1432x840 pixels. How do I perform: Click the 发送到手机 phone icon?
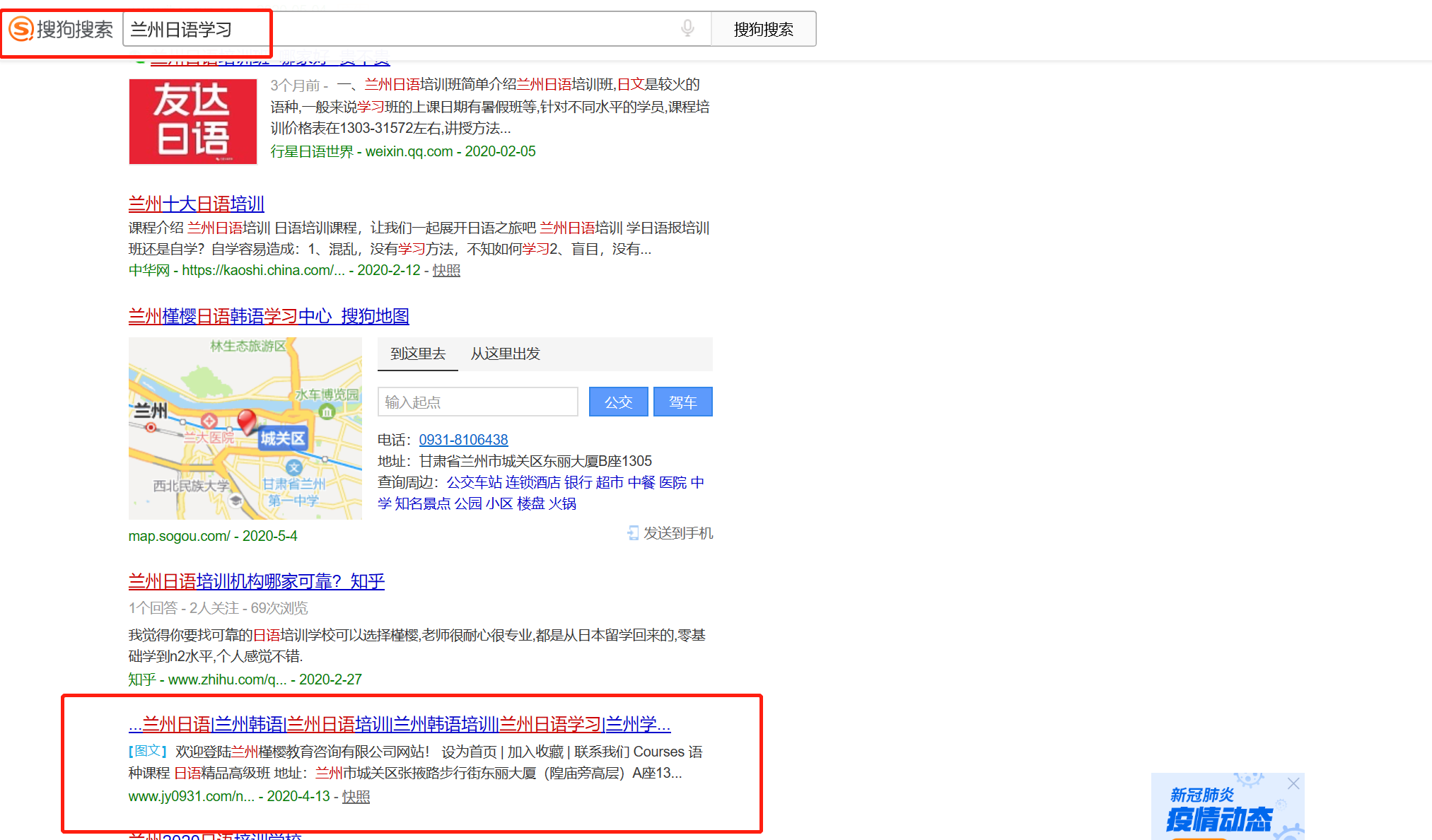click(x=633, y=533)
